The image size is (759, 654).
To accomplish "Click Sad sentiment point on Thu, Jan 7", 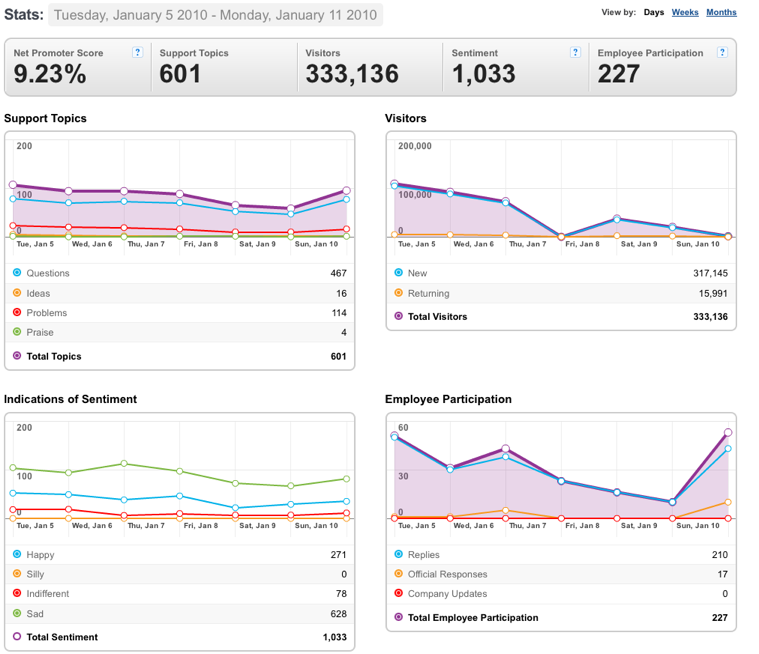I will [x=124, y=464].
